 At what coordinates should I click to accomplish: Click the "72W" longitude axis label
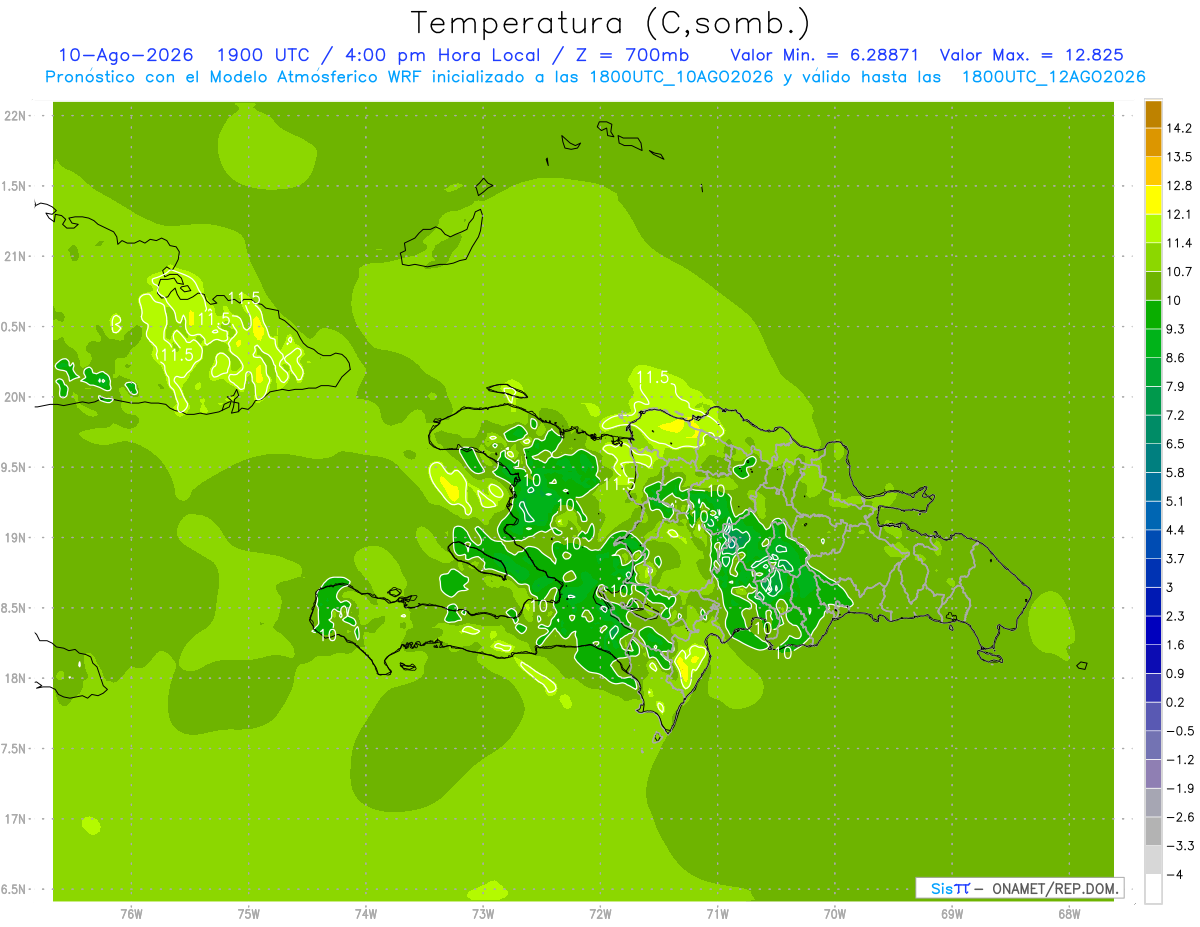point(600,914)
